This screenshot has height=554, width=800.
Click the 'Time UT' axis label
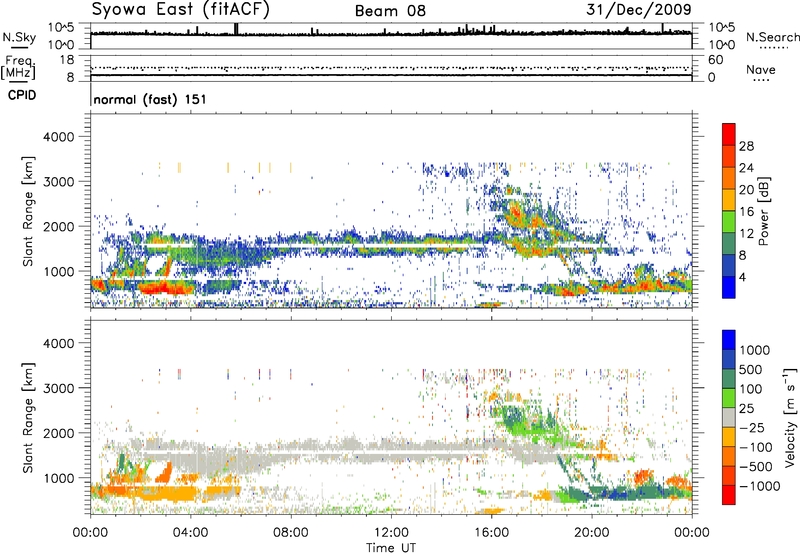[x=391, y=548]
